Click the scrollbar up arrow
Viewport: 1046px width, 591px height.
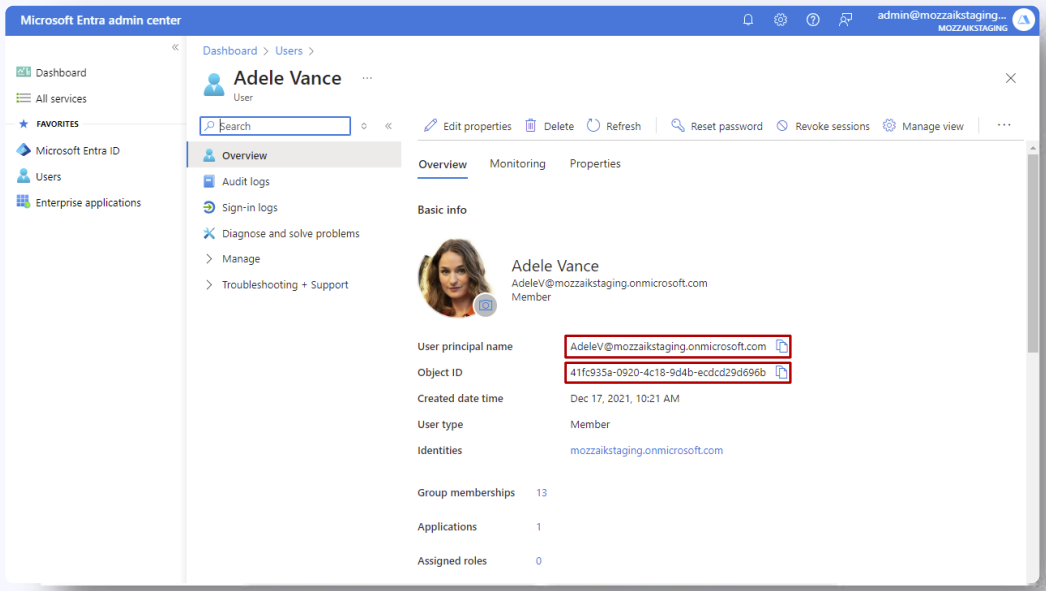click(x=1033, y=147)
